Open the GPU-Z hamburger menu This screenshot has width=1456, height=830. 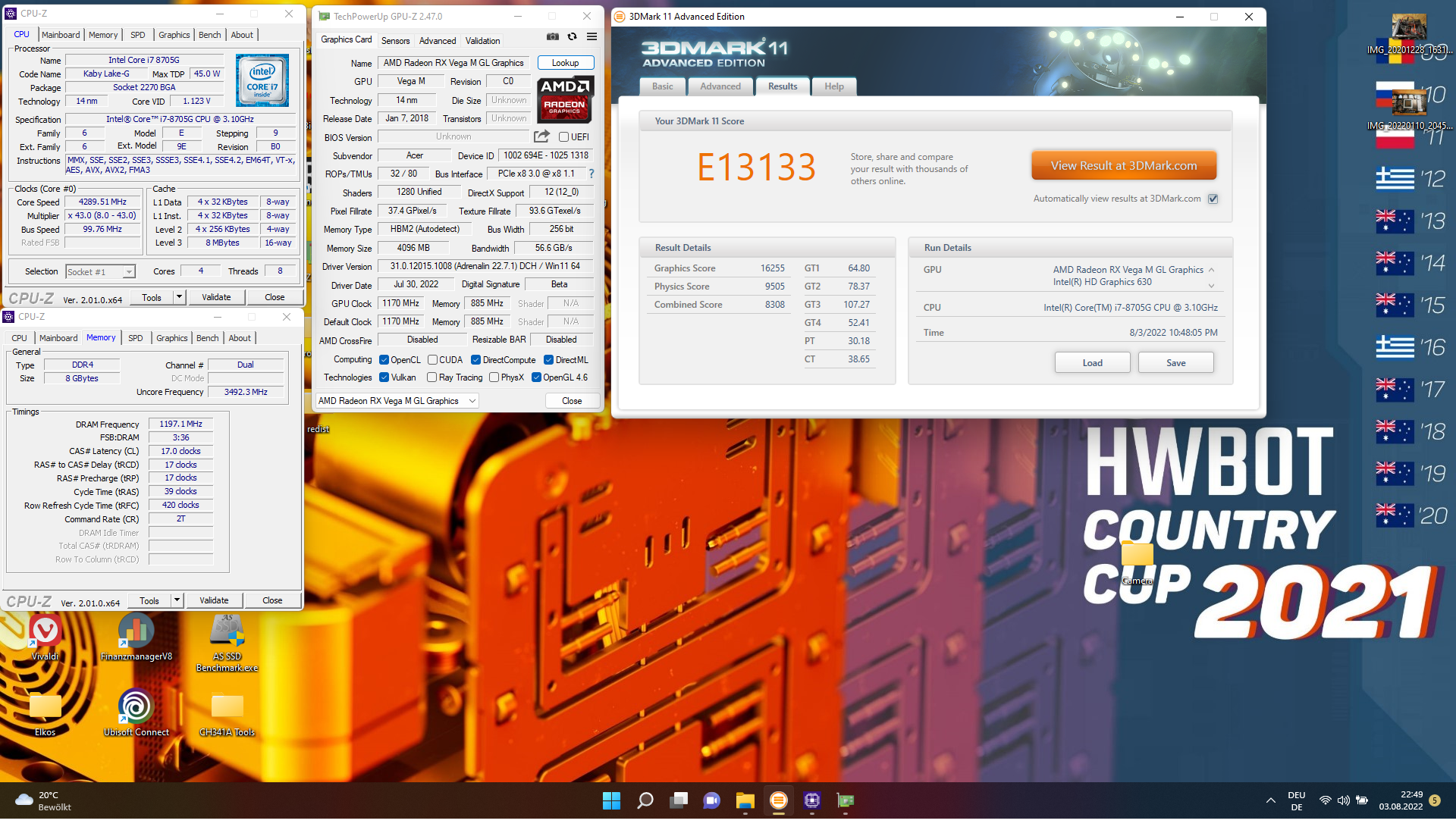click(x=592, y=36)
